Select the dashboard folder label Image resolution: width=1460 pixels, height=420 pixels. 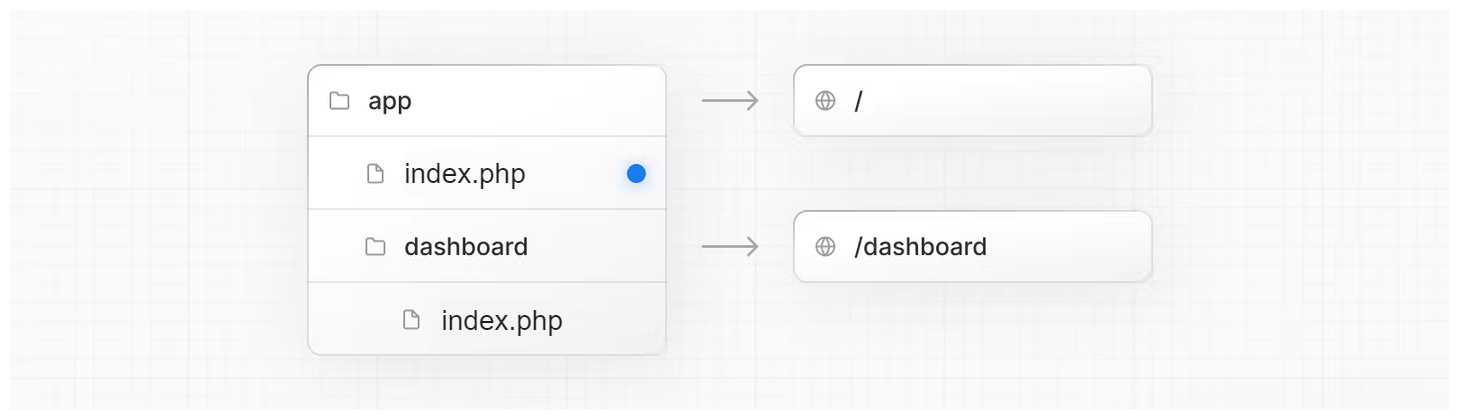(x=466, y=247)
